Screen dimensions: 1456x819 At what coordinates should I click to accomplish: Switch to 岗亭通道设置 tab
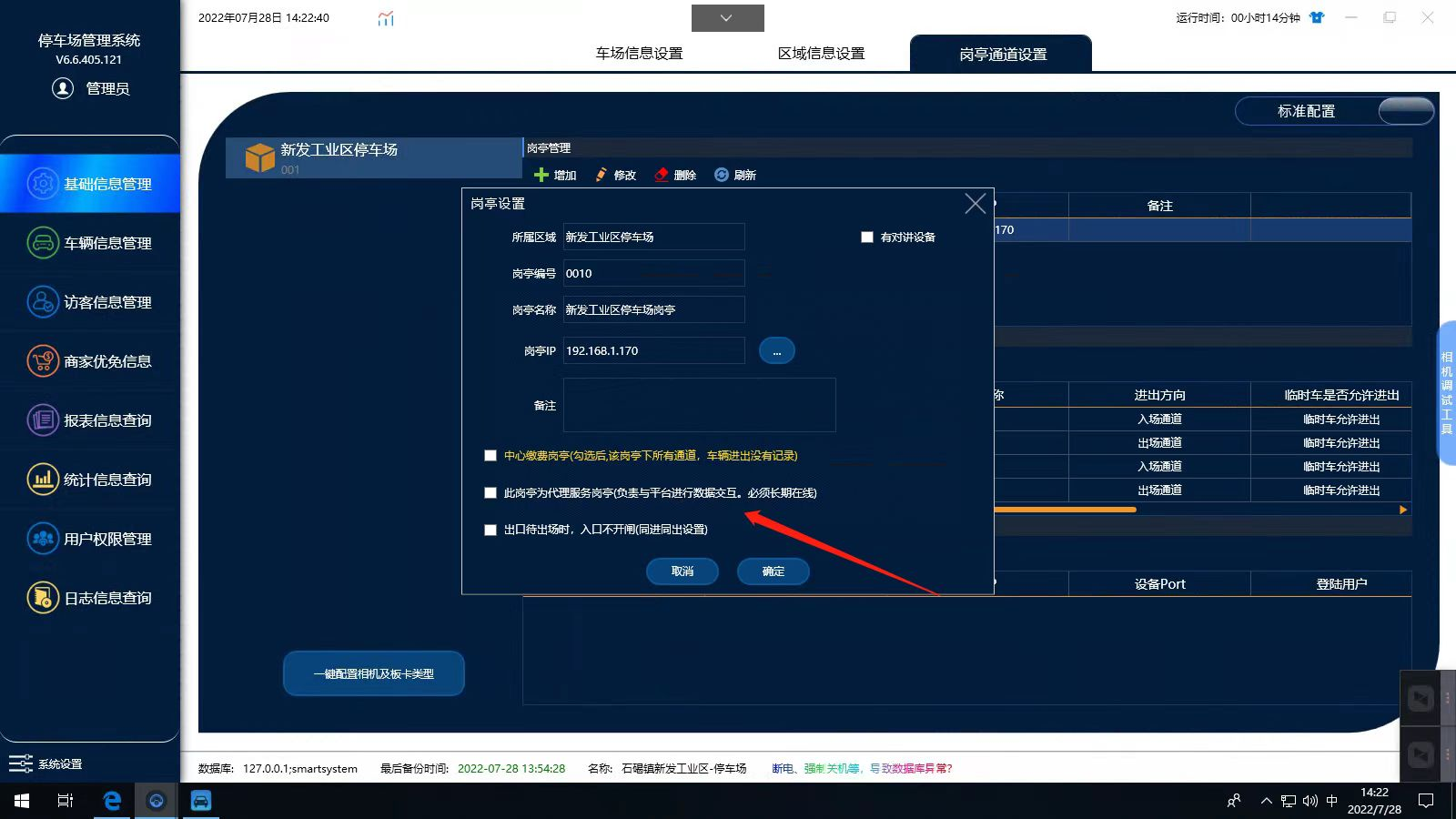point(1002,54)
